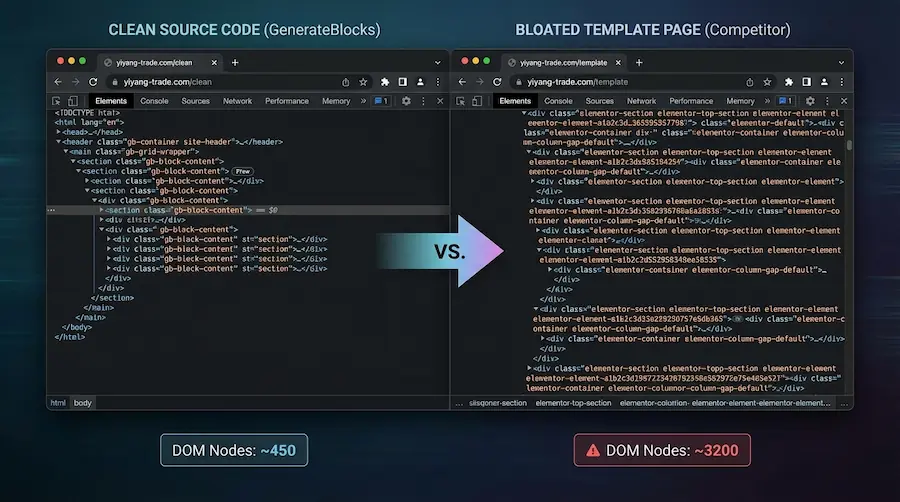The image size is (900, 502).
Task: Open DevTools settings gear in right window
Action: point(810,101)
